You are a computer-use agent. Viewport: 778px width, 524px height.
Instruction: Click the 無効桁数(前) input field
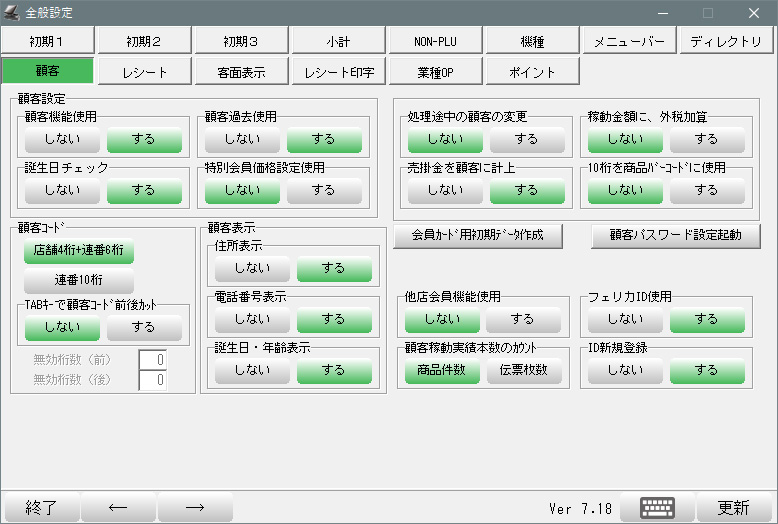coord(152,360)
